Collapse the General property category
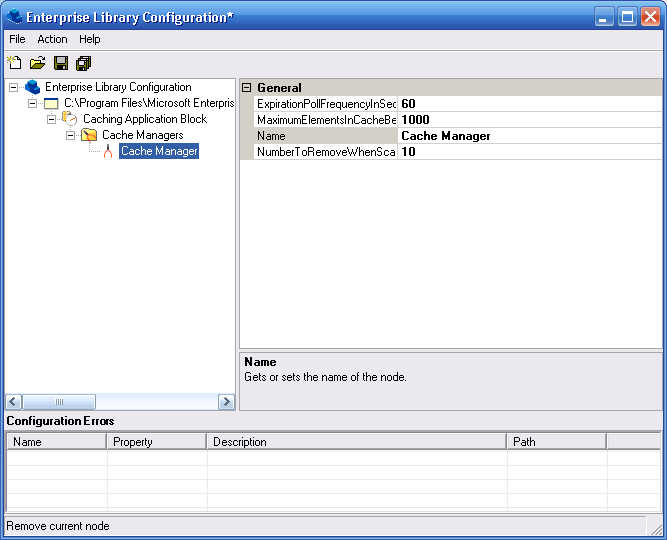Image resolution: width=667 pixels, height=540 pixels. tap(247, 88)
